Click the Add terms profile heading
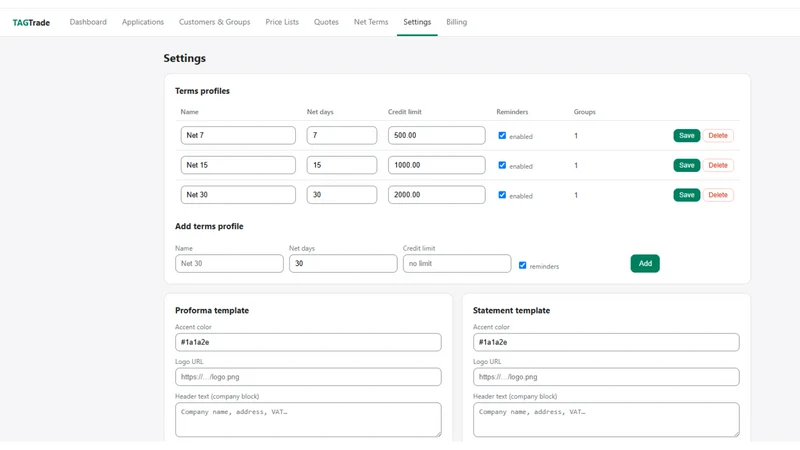The height and width of the screenshot is (450, 800). click(209, 226)
